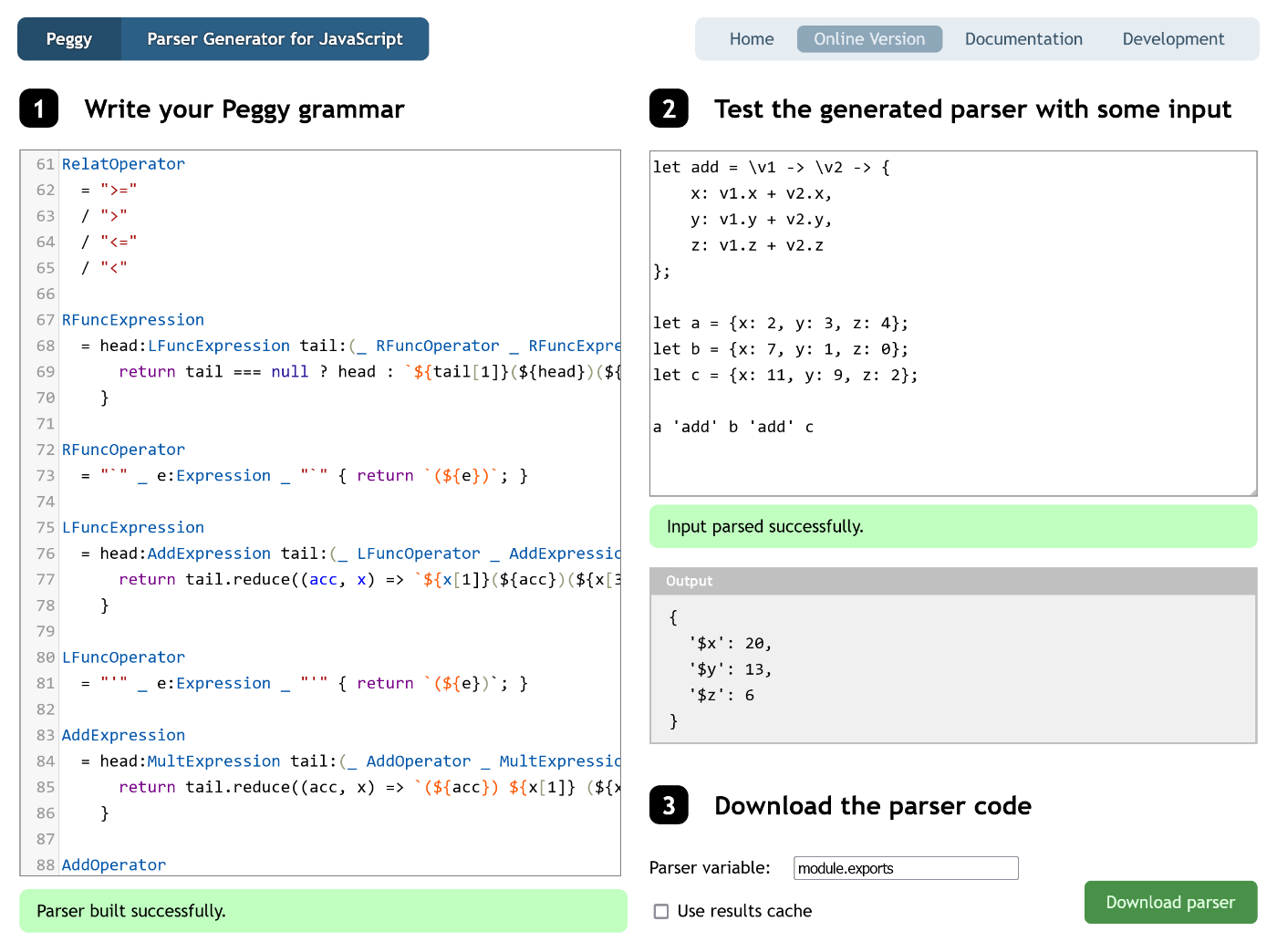Click the AddOperator rule on line 88
This screenshot has height=952, width=1277.
click(x=114, y=865)
